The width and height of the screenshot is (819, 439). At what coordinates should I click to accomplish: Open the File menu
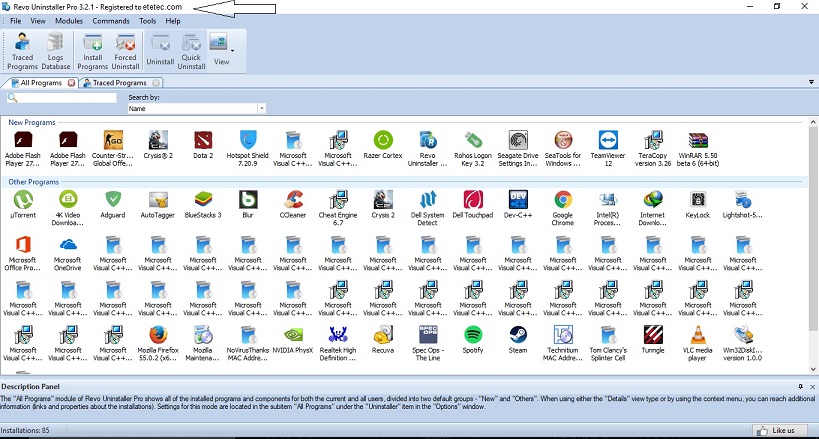coord(16,21)
